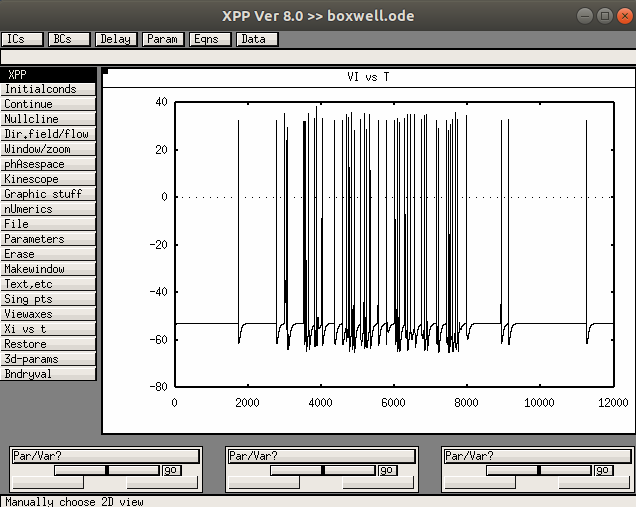Viewport: 636px width, 507px height.
Task: Open Graphic stuff menu
Action: 48,194
